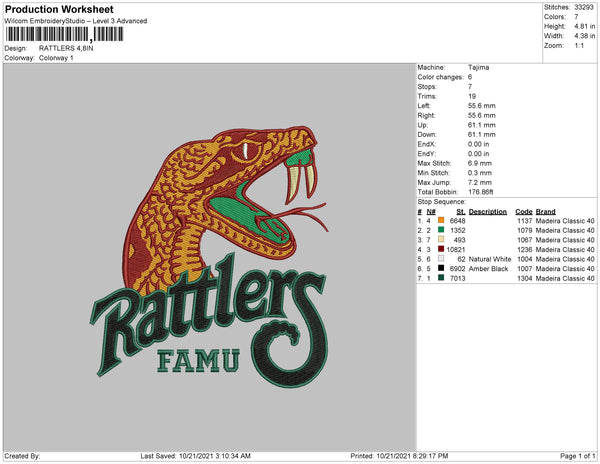This screenshot has height=464, width=600.
Task: Click the dark red swatch, code 1236
Action: pos(441,249)
